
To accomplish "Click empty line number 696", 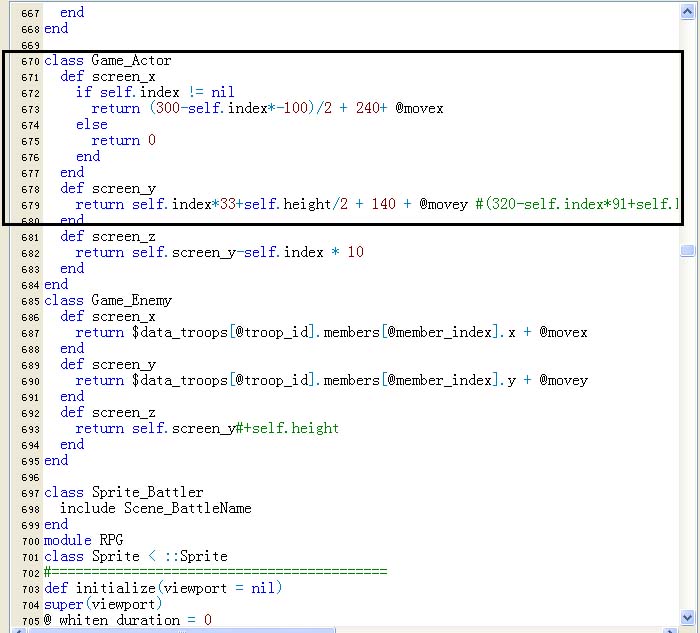I will coord(30,477).
